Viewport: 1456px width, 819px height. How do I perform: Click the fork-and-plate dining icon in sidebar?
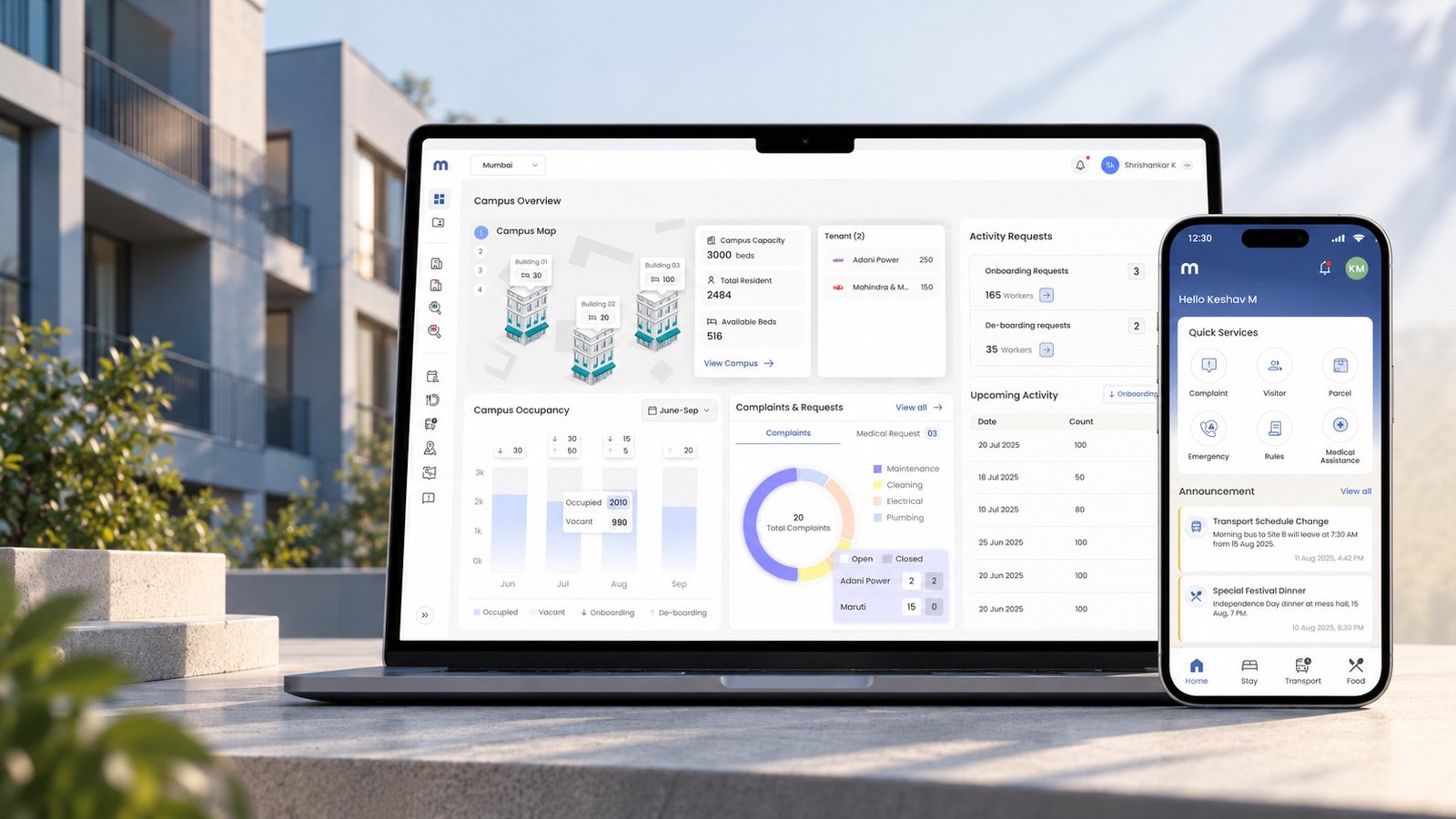[432, 399]
